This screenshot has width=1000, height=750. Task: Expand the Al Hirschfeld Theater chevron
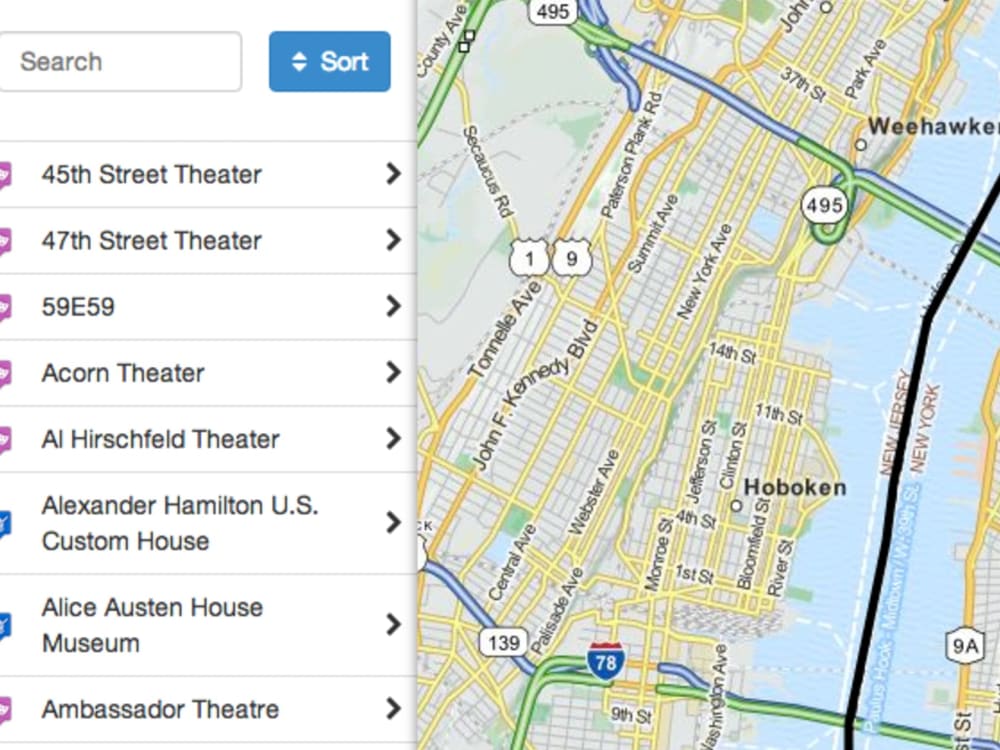[393, 439]
